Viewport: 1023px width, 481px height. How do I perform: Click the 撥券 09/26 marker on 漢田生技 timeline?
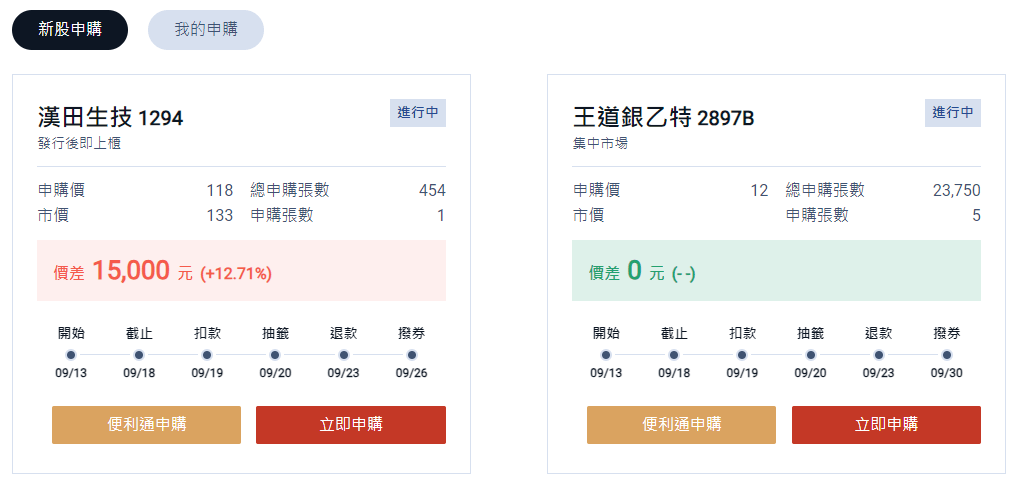(x=411, y=355)
